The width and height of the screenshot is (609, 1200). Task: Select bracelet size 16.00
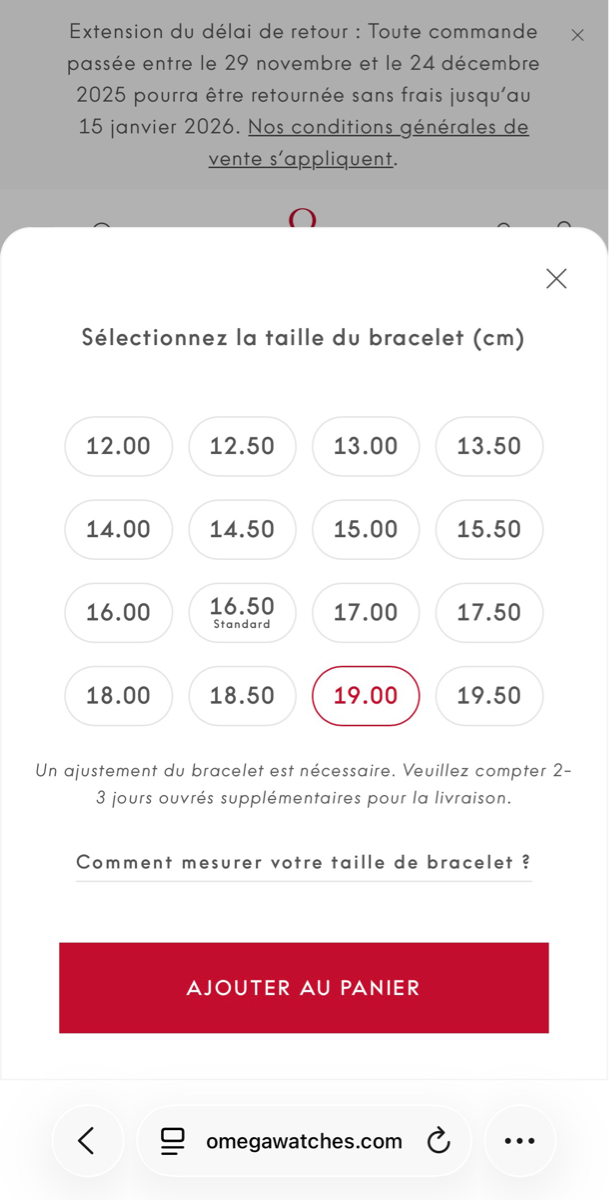pos(118,612)
